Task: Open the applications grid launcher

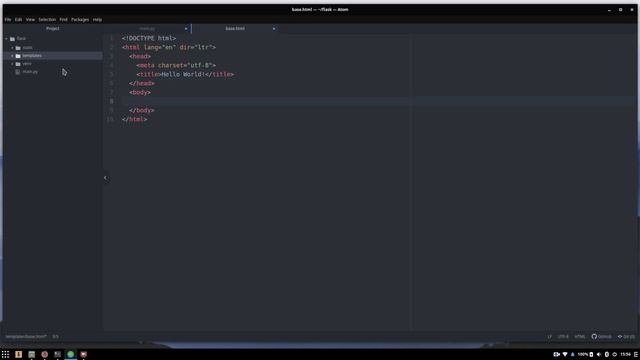Action: point(5,354)
